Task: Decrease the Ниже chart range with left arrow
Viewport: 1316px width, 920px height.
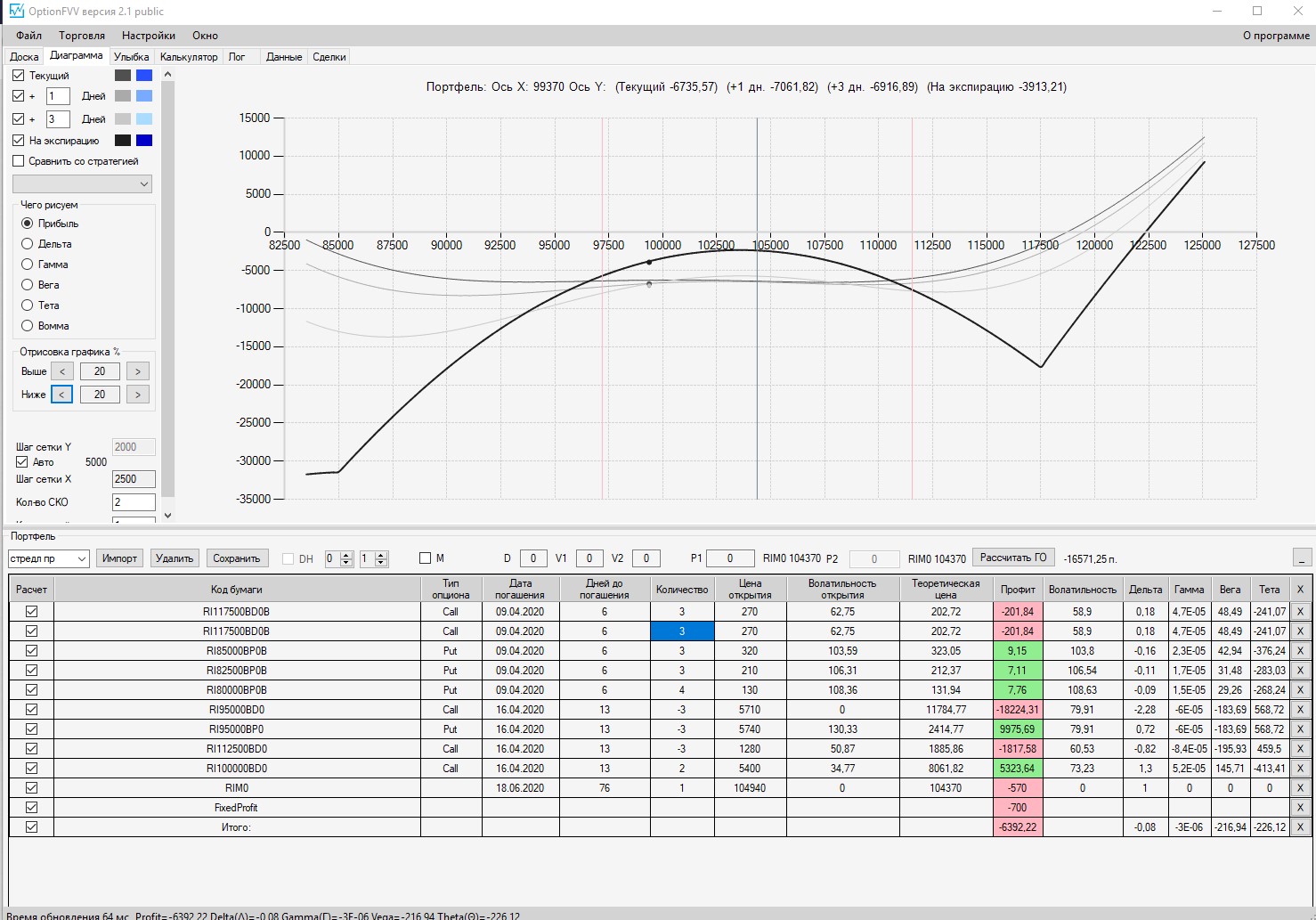Action: (x=62, y=395)
